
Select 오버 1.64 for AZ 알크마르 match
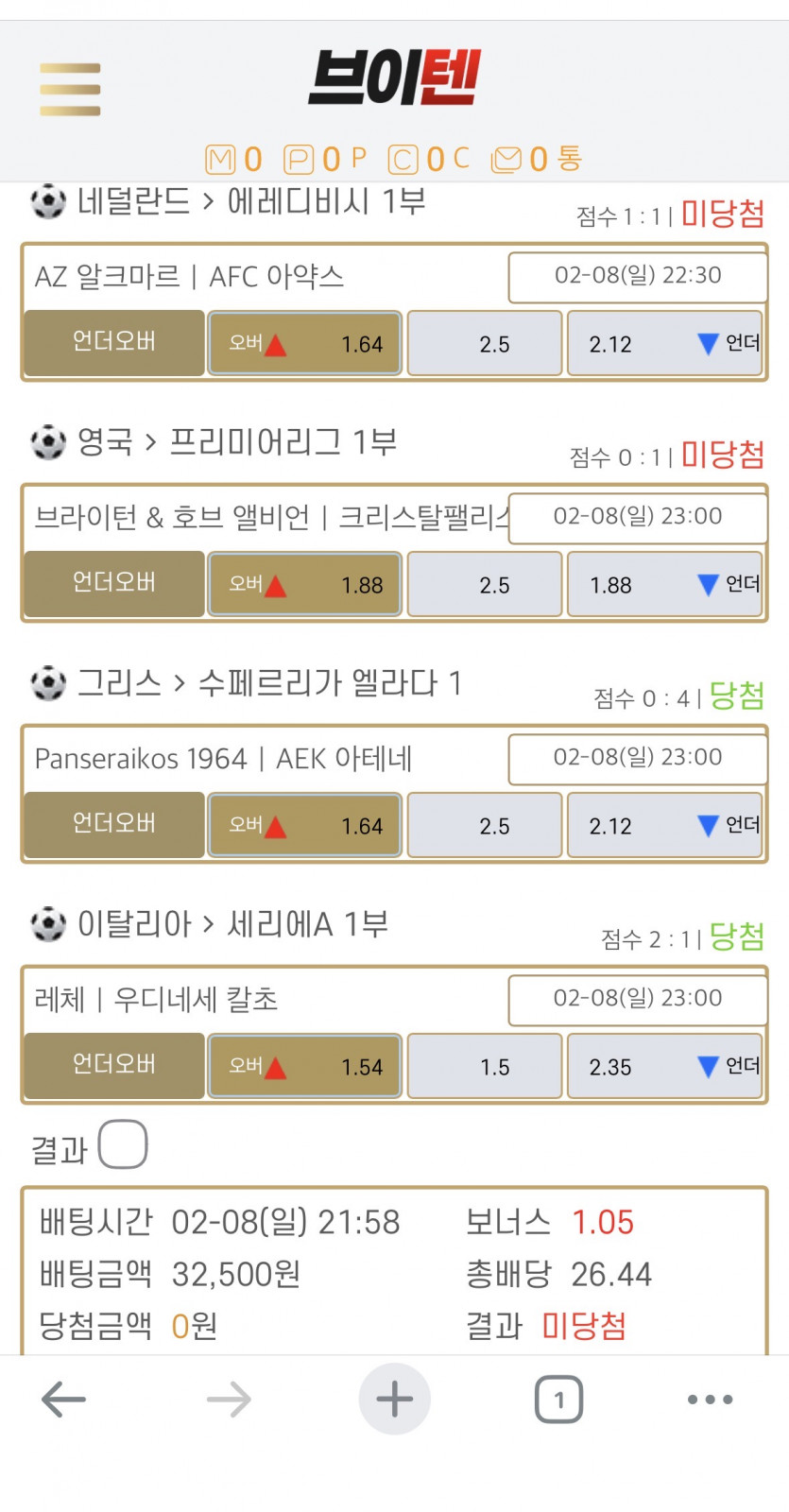click(x=305, y=343)
